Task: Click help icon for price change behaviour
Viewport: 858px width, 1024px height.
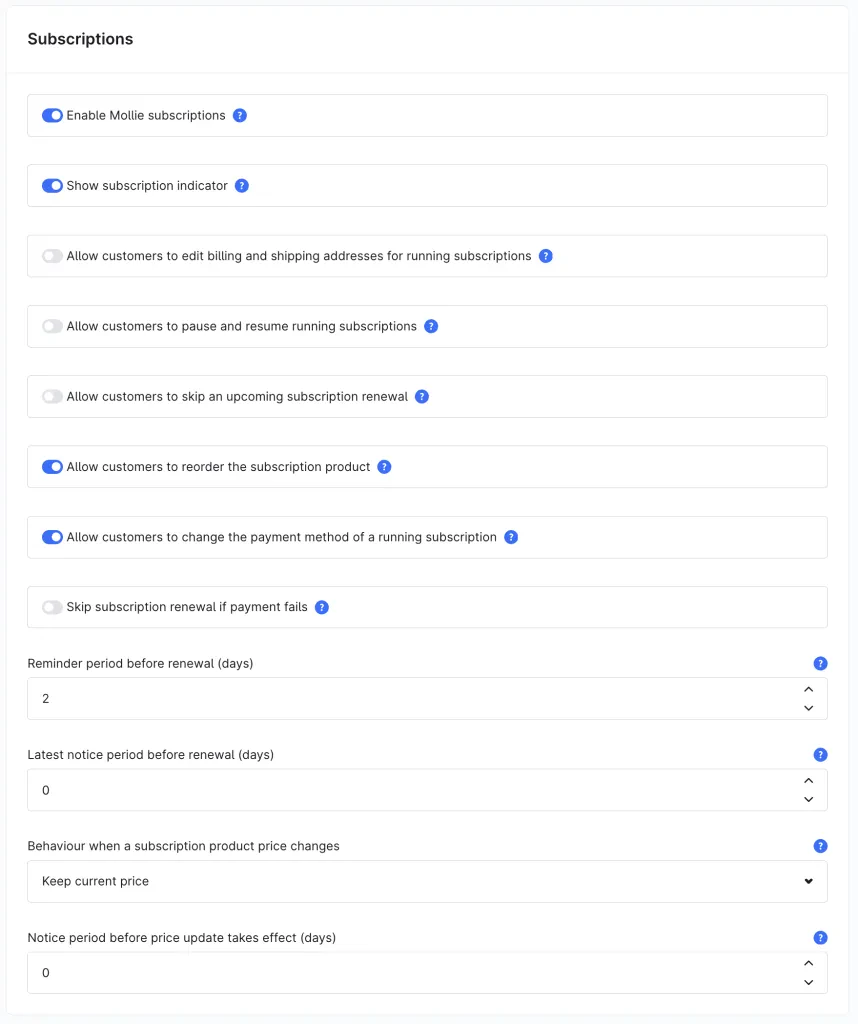Action: pyautogui.click(x=820, y=846)
